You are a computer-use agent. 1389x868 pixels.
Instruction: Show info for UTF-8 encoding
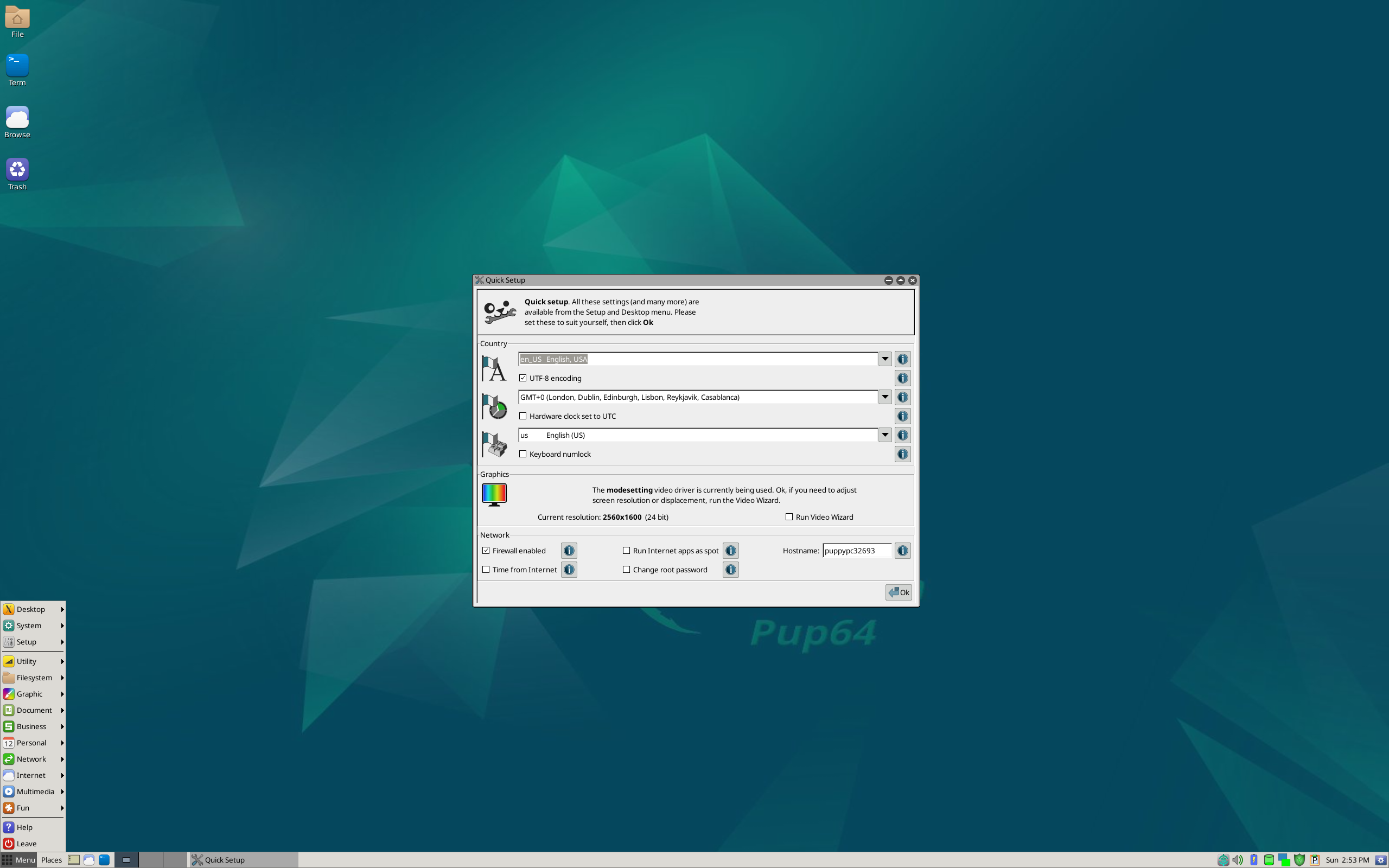902,378
